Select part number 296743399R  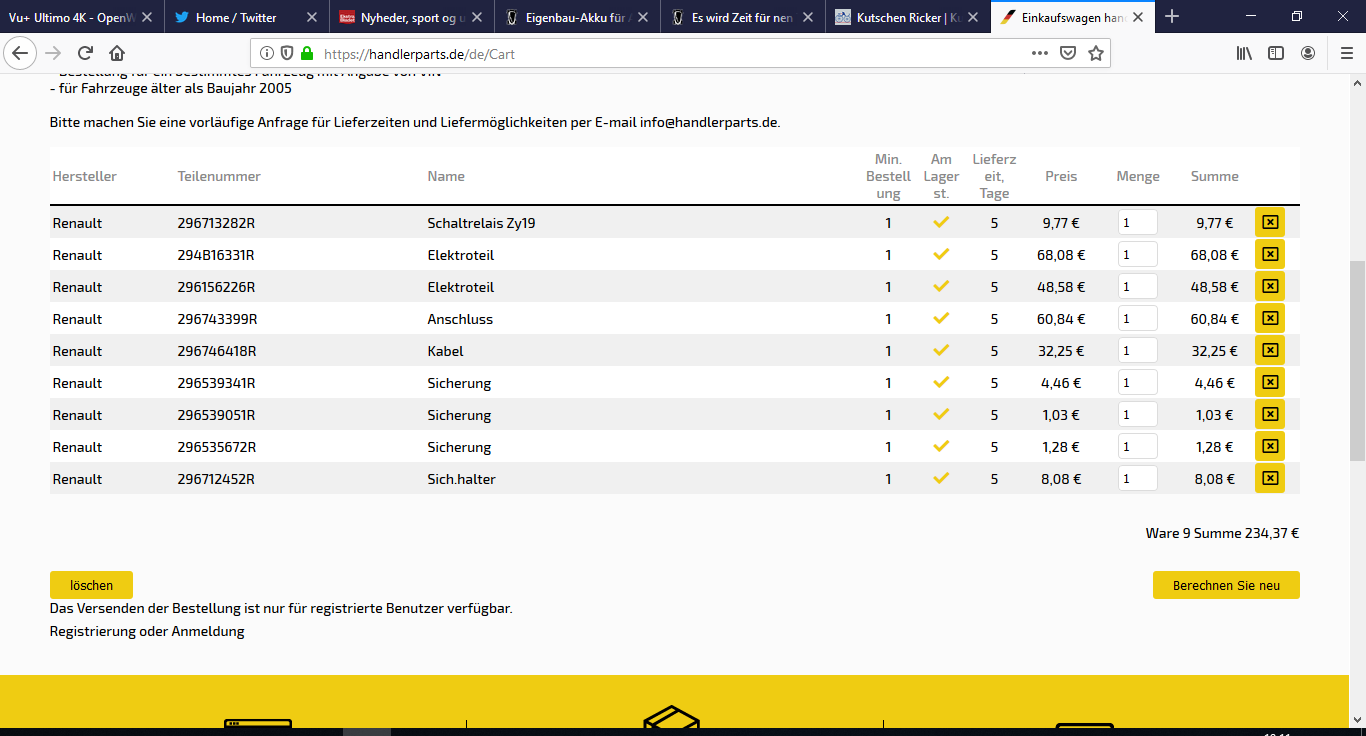point(217,319)
